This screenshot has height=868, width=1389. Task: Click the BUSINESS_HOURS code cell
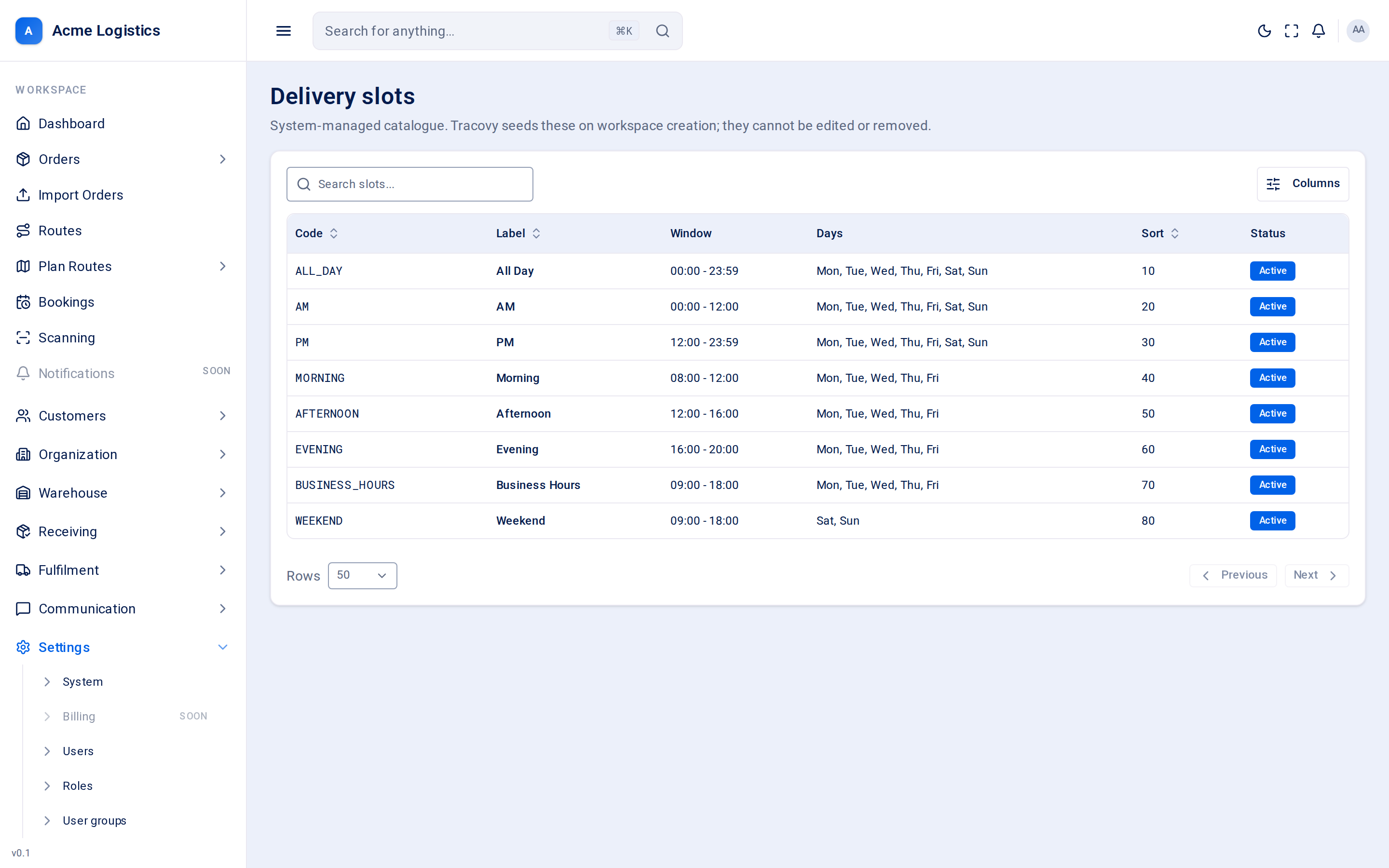(345, 485)
